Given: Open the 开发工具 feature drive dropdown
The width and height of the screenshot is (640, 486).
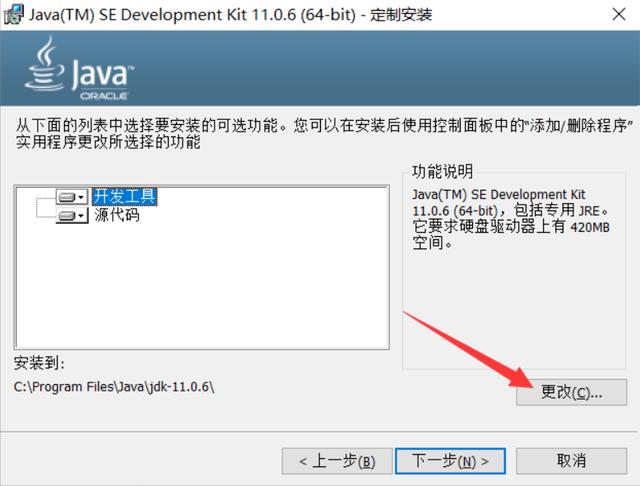Looking at the screenshot, I should pos(72,197).
